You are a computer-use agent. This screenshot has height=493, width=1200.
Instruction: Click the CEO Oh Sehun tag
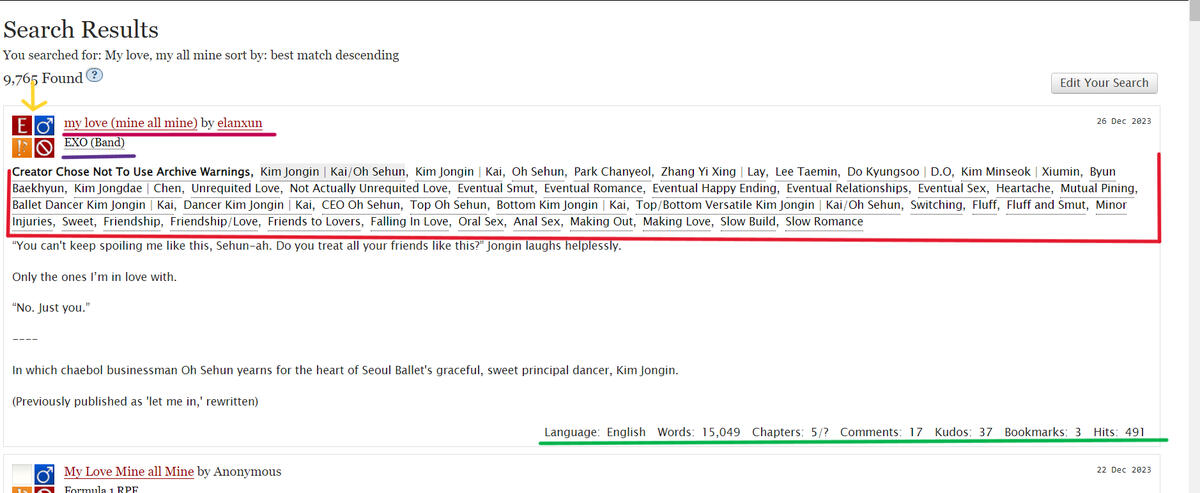tap(360, 205)
